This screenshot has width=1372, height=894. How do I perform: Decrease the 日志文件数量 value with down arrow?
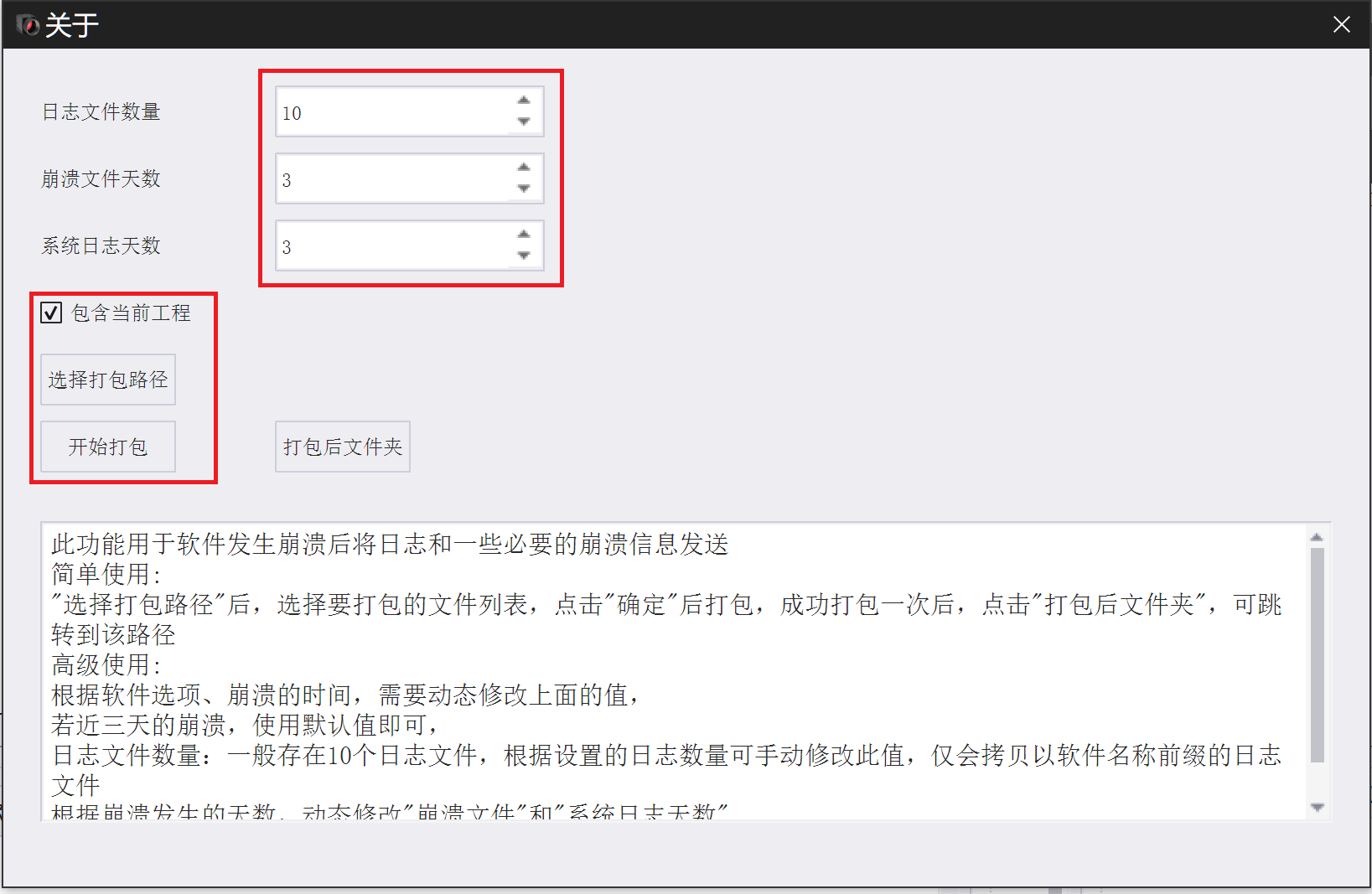point(524,122)
